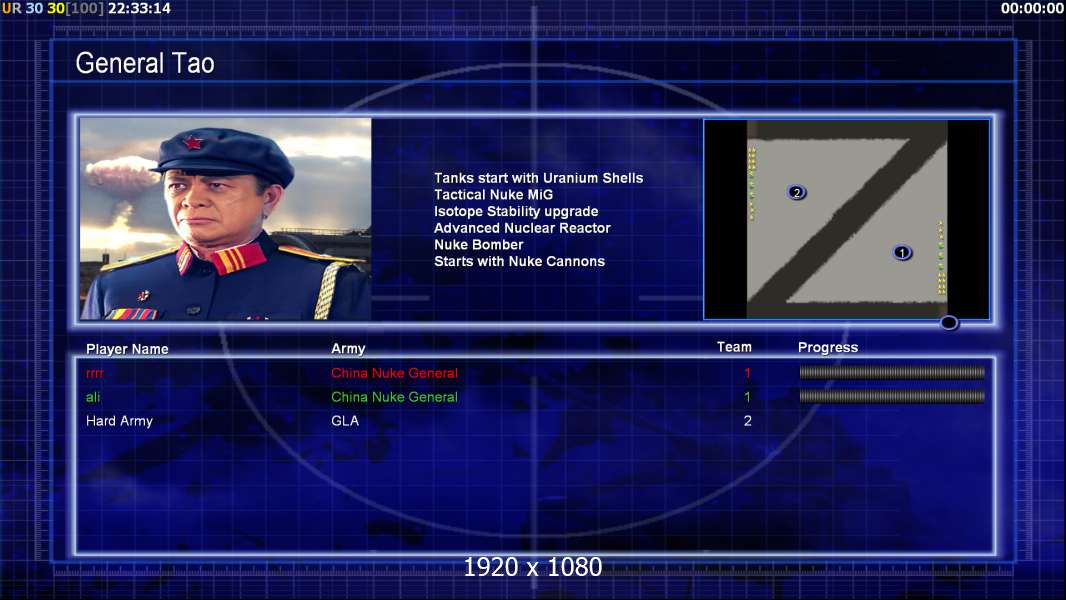Click the 00:00:00 timer overlay
This screenshot has width=1066, height=600.
pyautogui.click(x=1032, y=8)
